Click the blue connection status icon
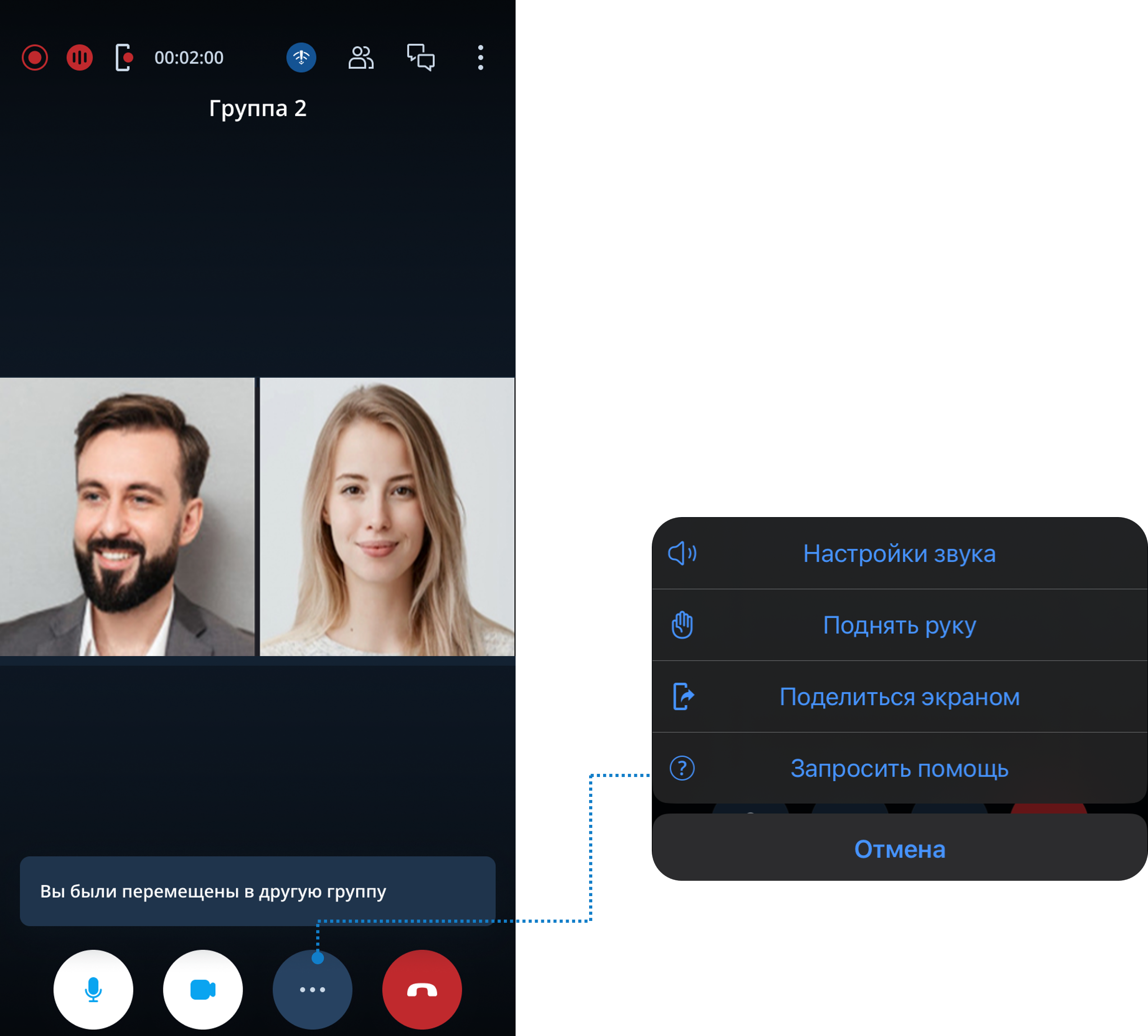Screen dimensions: 1148x1036 pyautogui.click(x=301, y=57)
